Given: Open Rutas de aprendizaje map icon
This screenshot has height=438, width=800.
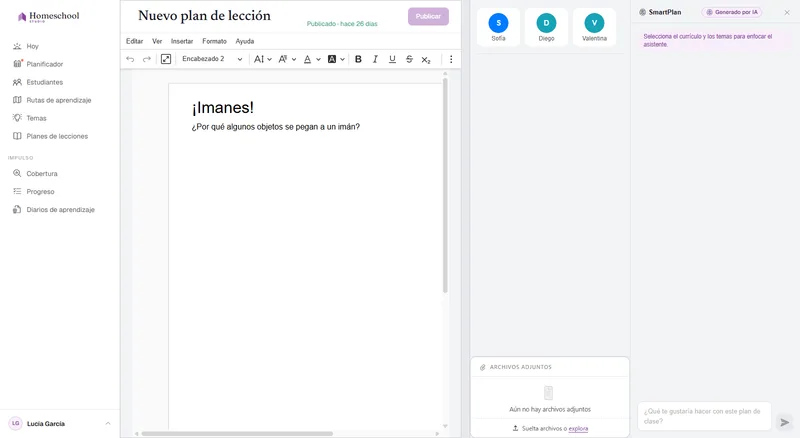Looking at the screenshot, I should click(x=17, y=100).
